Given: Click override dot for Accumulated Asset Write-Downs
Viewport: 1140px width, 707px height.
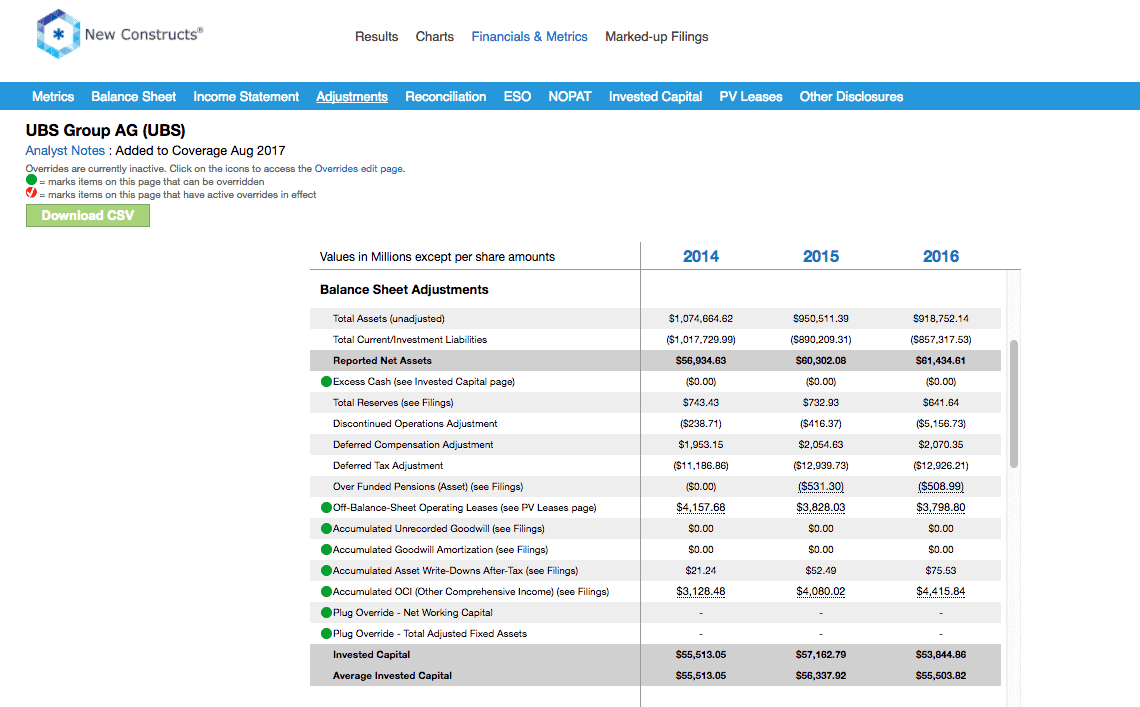Looking at the screenshot, I should click(326, 571).
